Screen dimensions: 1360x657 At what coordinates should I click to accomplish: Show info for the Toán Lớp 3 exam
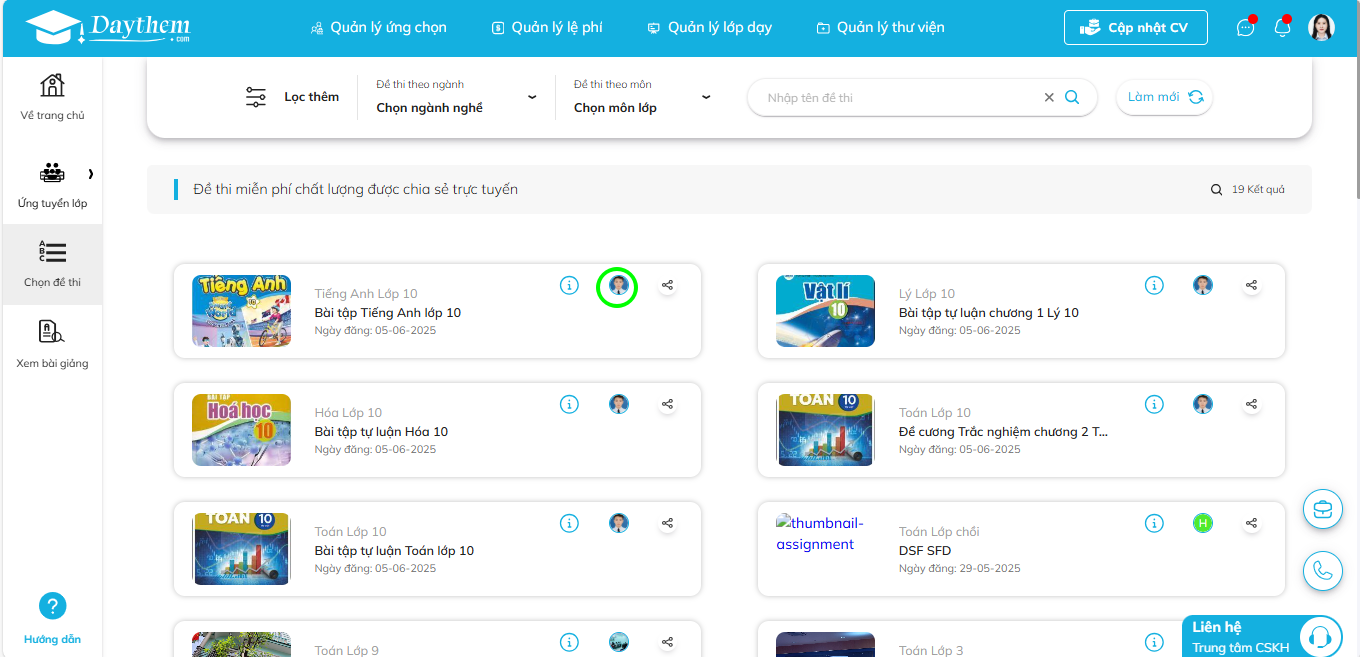point(1154,642)
